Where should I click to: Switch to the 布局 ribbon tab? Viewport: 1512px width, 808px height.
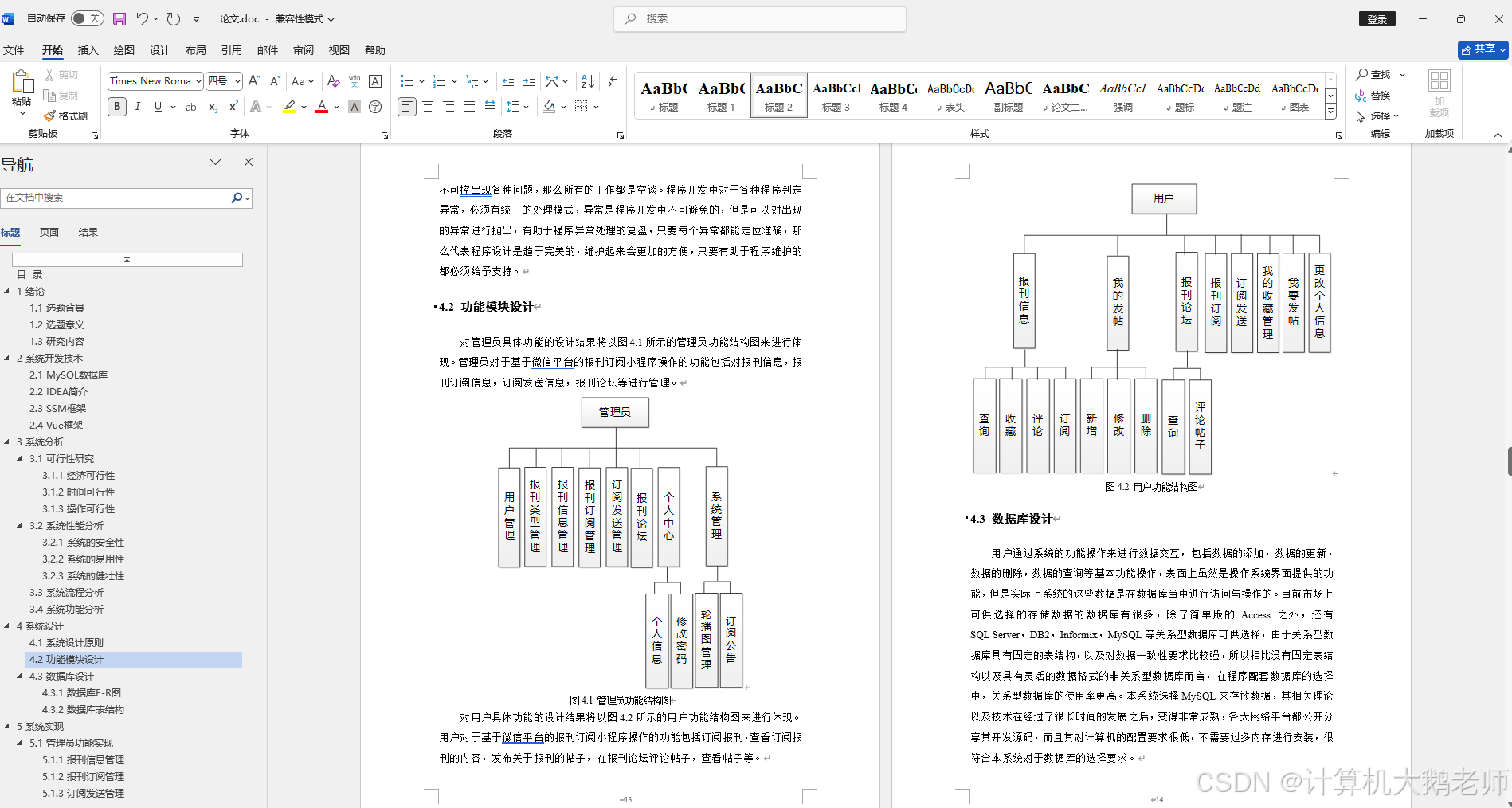(x=195, y=50)
